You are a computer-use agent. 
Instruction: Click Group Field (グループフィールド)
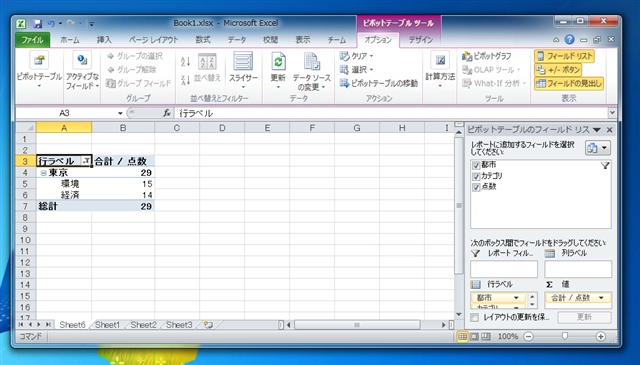point(139,83)
